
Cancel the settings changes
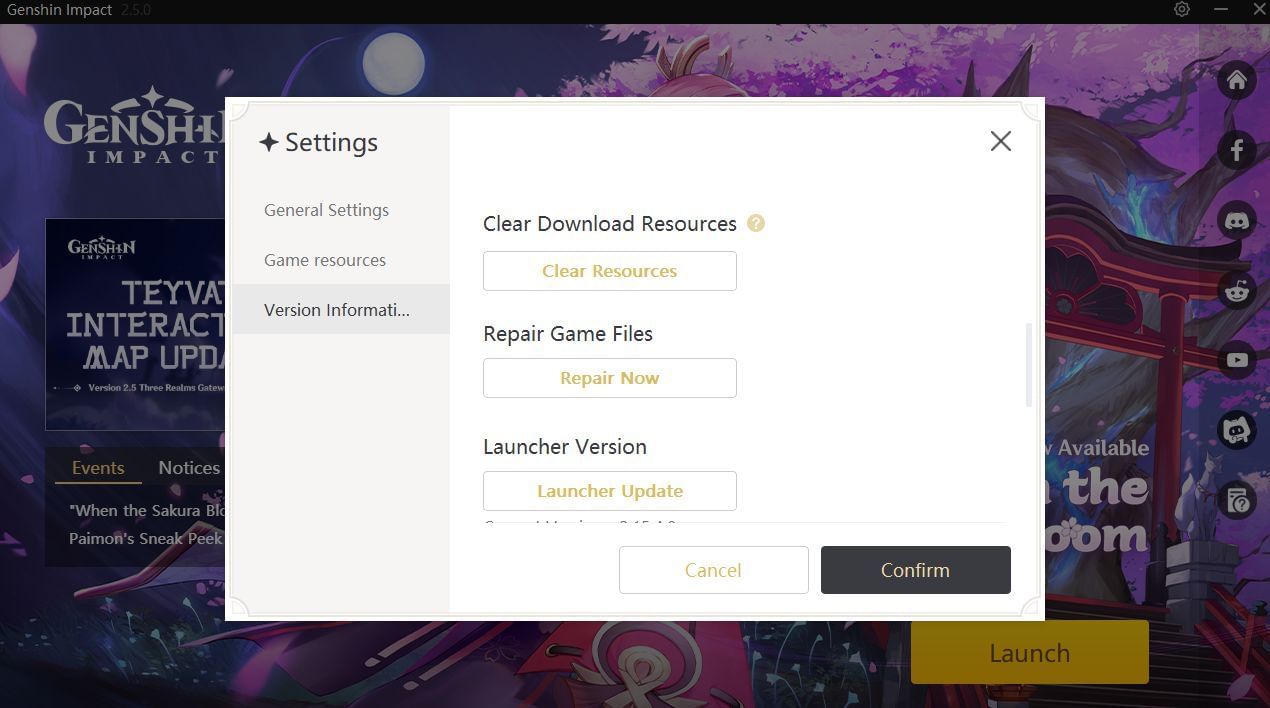point(713,570)
